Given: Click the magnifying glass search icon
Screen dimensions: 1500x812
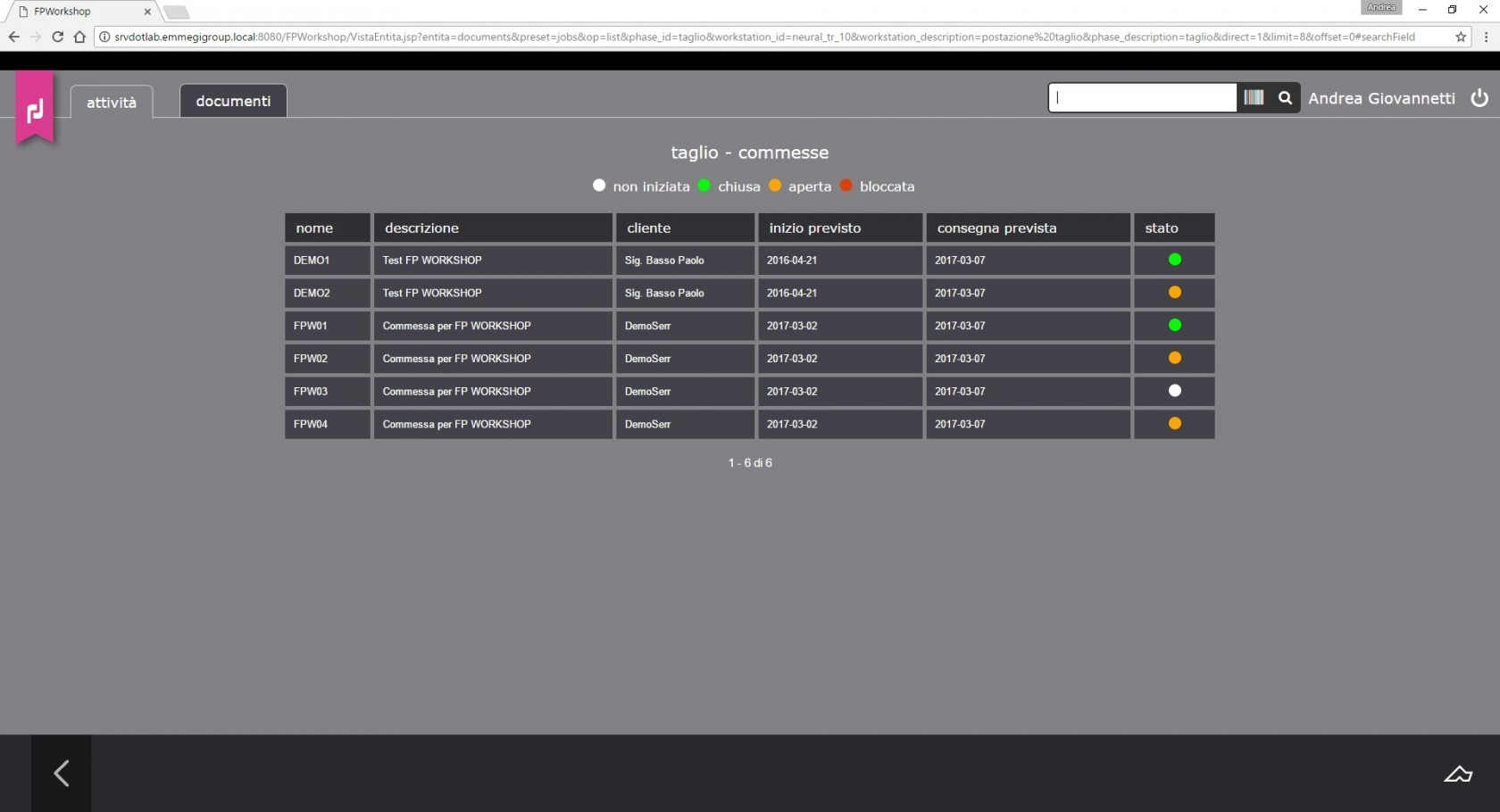Looking at the screenshot, I should (1285, 97).
